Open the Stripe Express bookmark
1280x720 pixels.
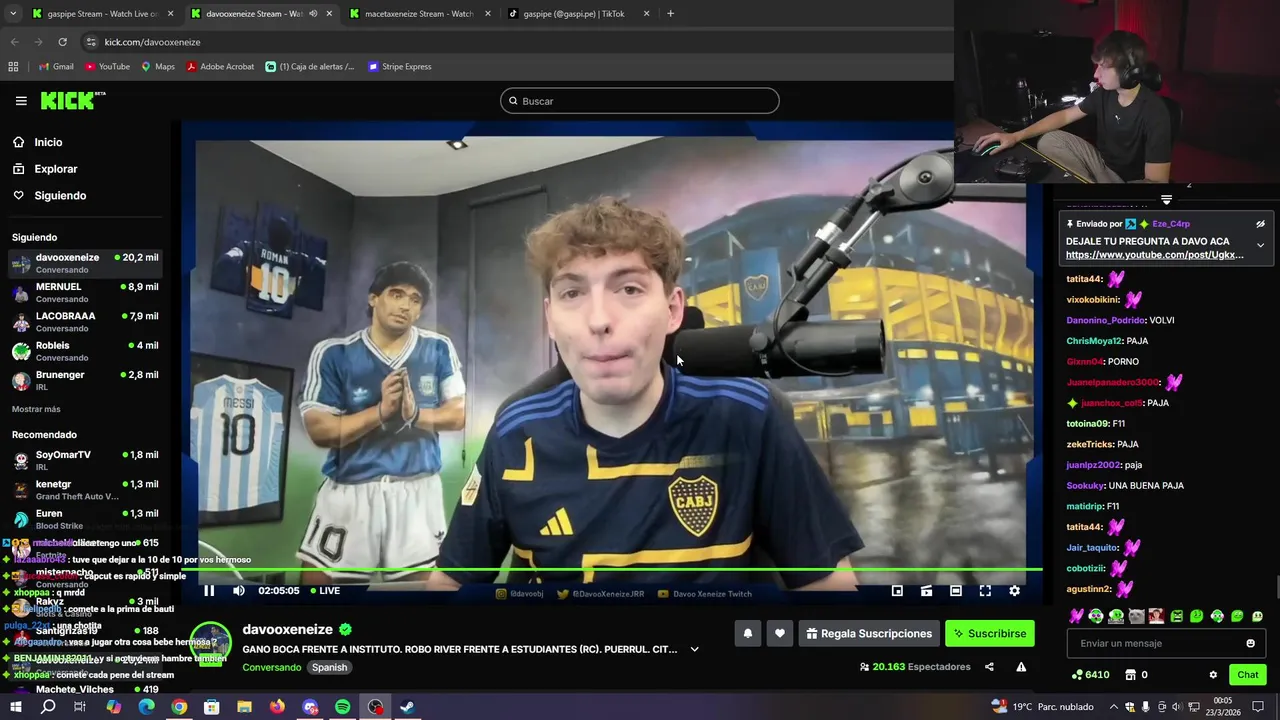(399, 67)
